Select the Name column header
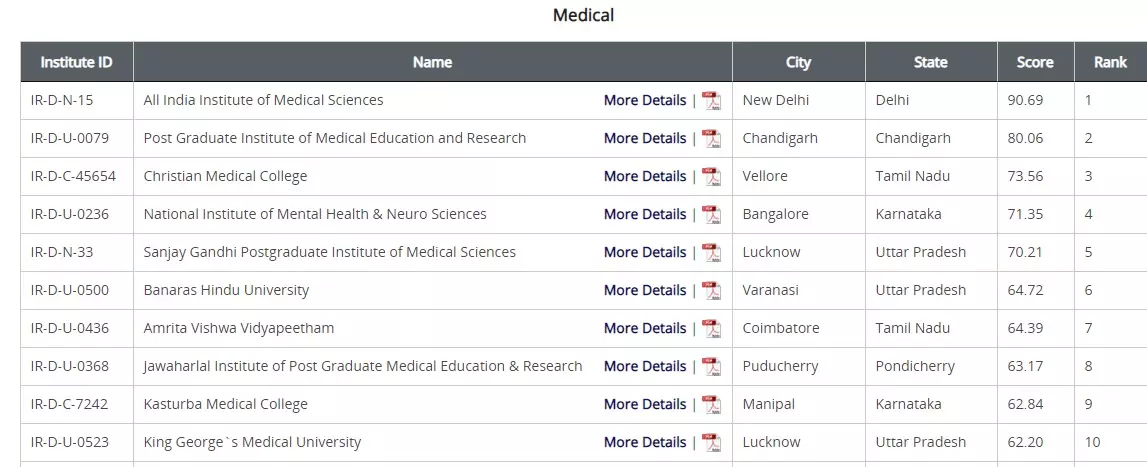Screen dimensions: 1147x467 432,62
